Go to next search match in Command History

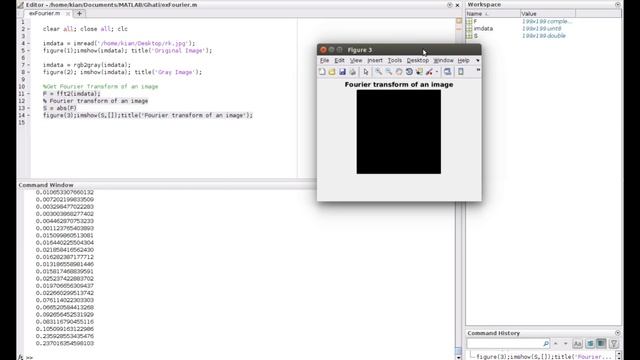point(565,344)
